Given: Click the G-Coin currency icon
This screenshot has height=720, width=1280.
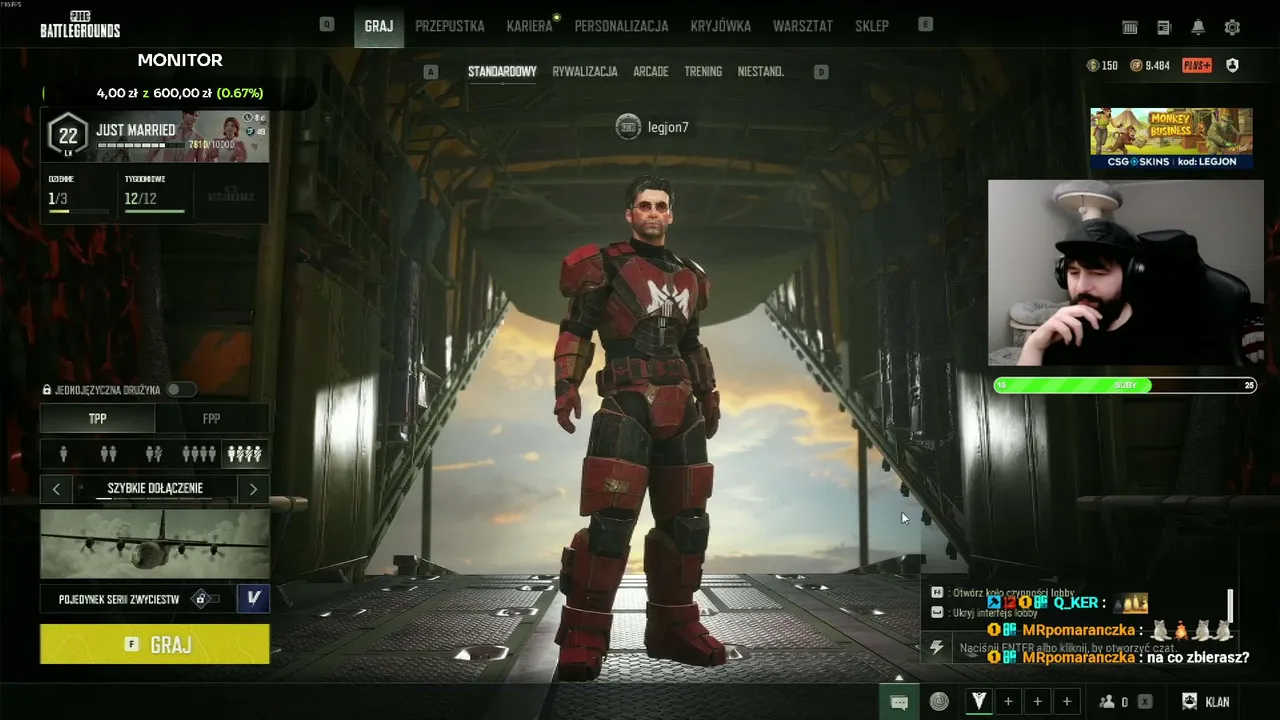Looking at the screenshot, I should point(1093,65).
